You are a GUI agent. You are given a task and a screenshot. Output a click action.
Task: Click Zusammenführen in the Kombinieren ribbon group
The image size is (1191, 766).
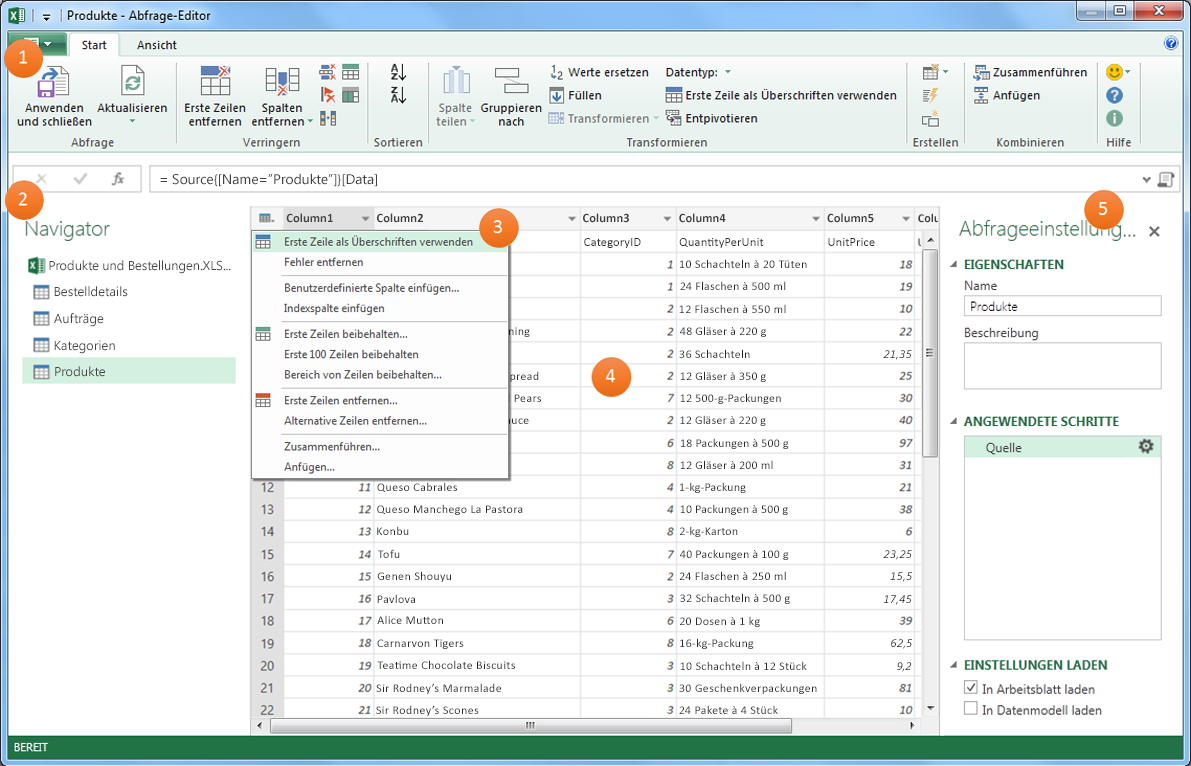(1031, 72)
